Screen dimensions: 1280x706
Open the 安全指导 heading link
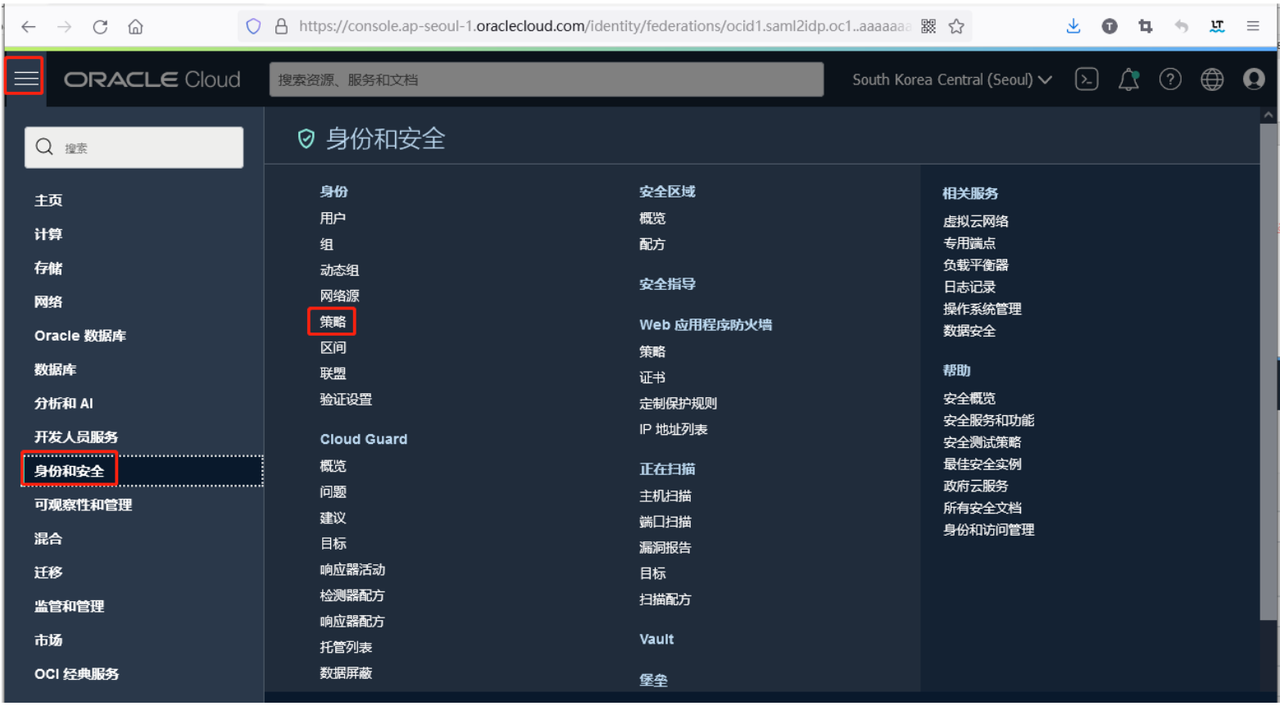pyautogui.click(x=667, y=284)
